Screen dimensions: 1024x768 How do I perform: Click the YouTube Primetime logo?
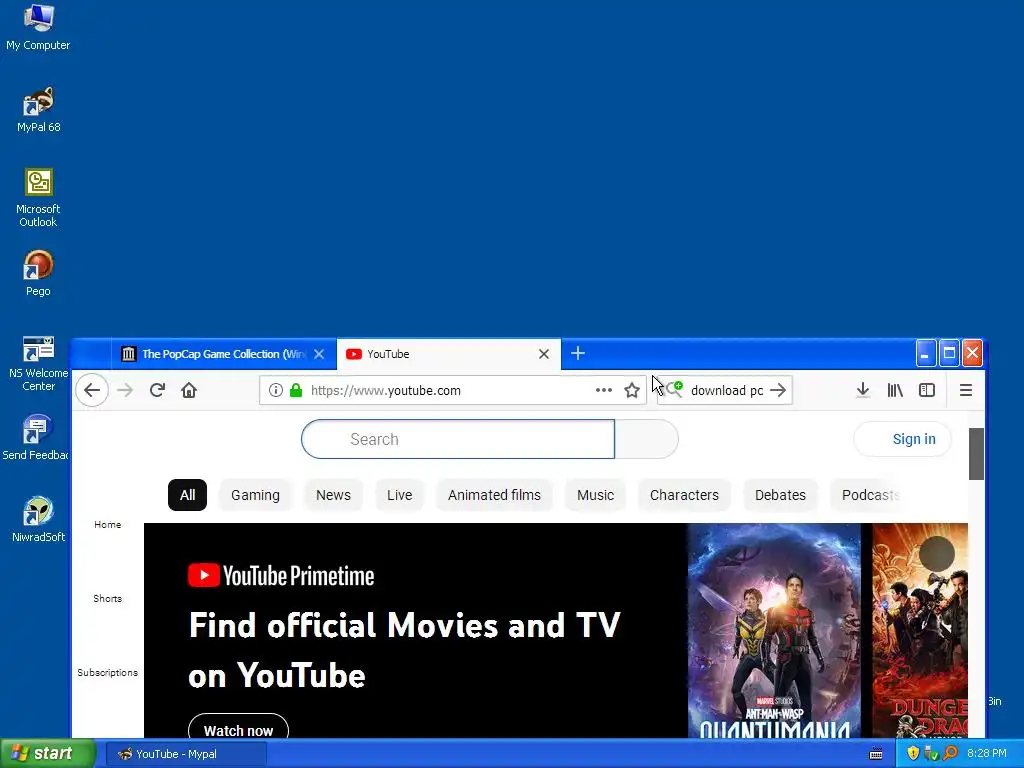pyautogui.click(x=281, y=575)
